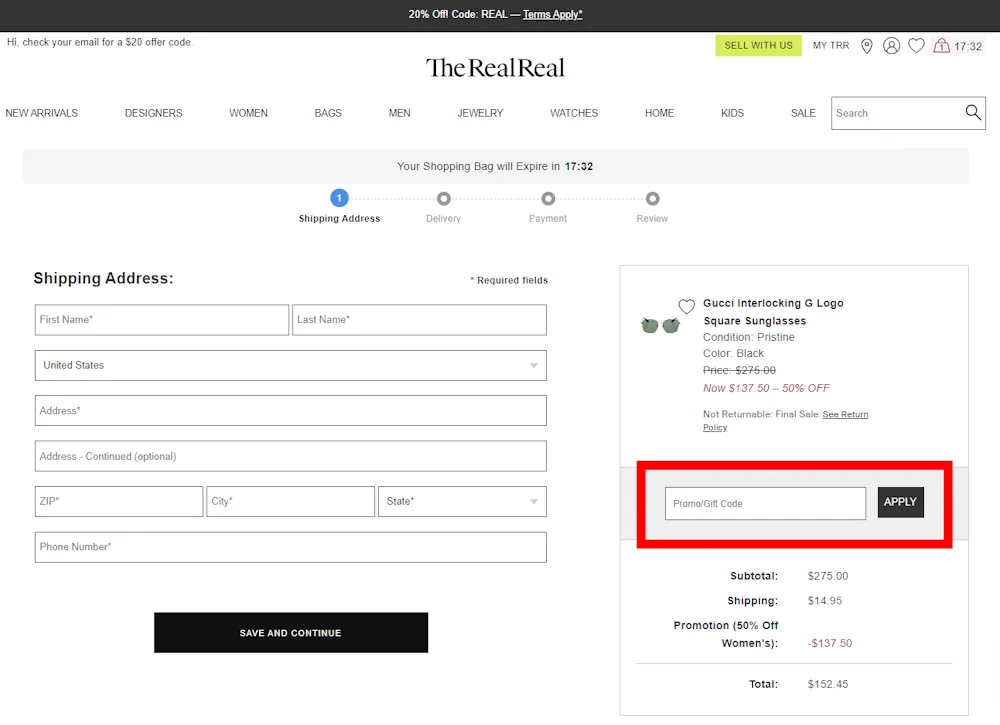Click the Gucci sunglasses thumbnail
This screenshot has width=1000, height=725.
[660, 326]
